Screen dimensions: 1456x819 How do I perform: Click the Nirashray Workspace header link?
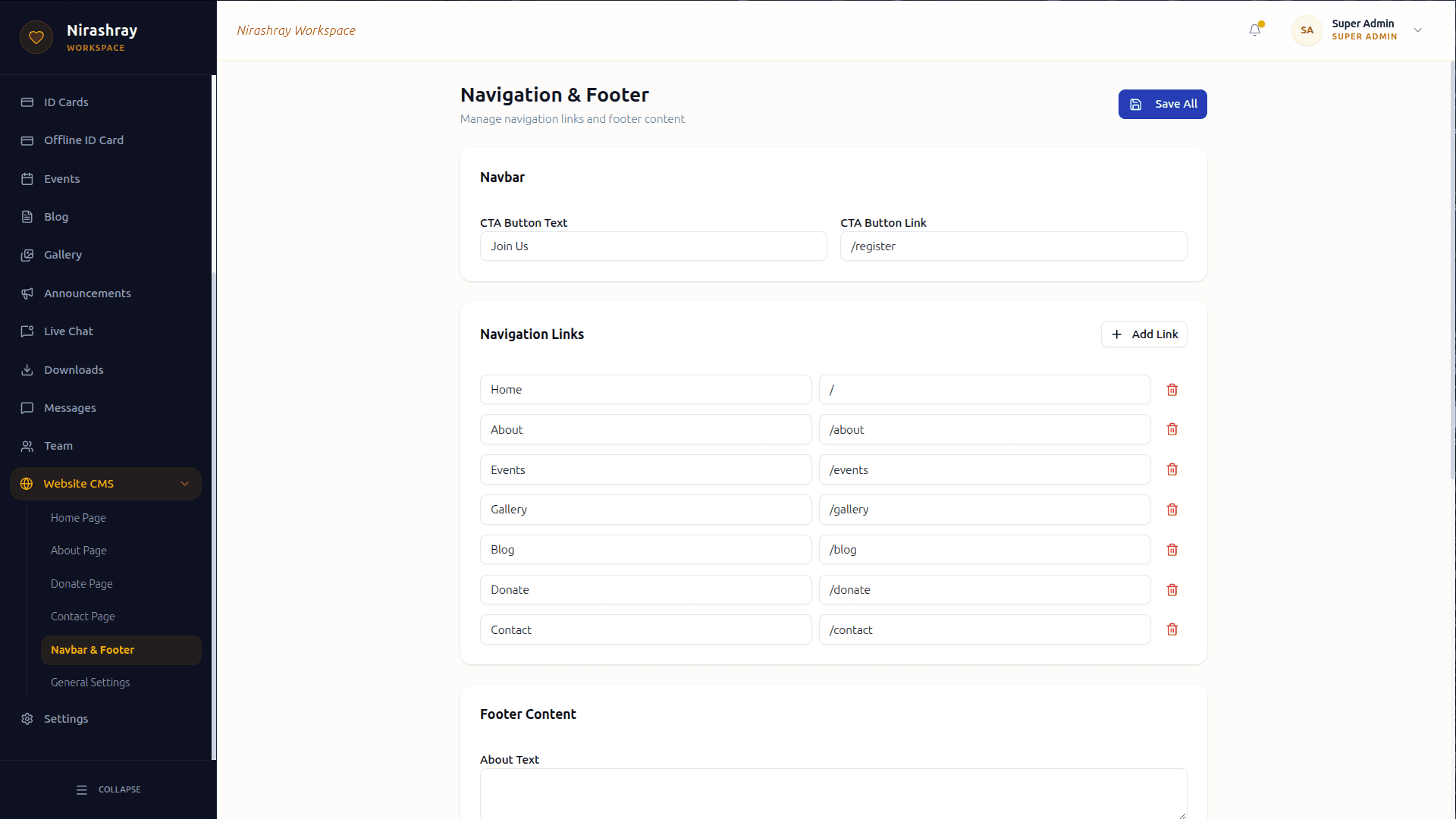(296, 30)
